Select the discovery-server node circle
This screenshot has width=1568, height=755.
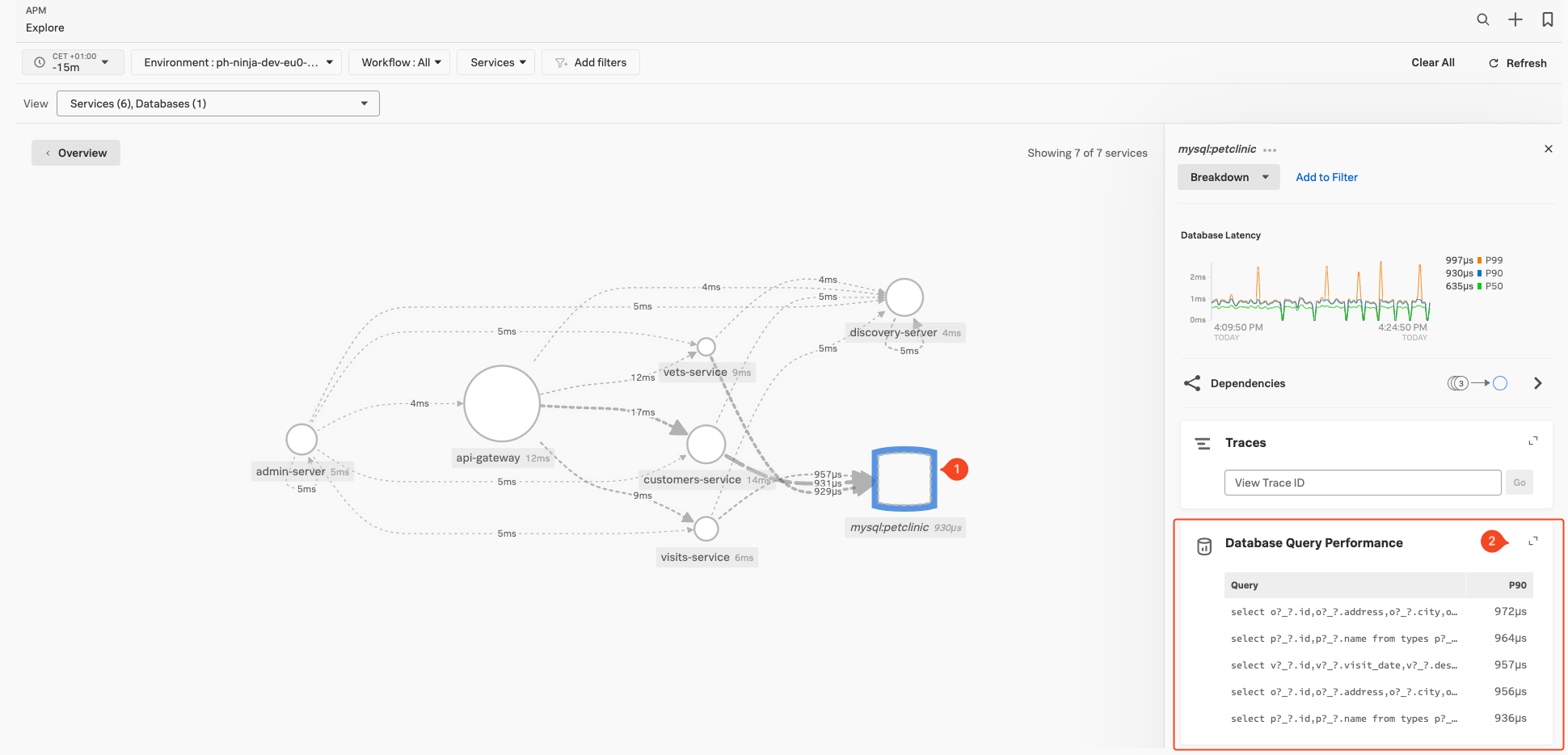(x=904, y=297)
